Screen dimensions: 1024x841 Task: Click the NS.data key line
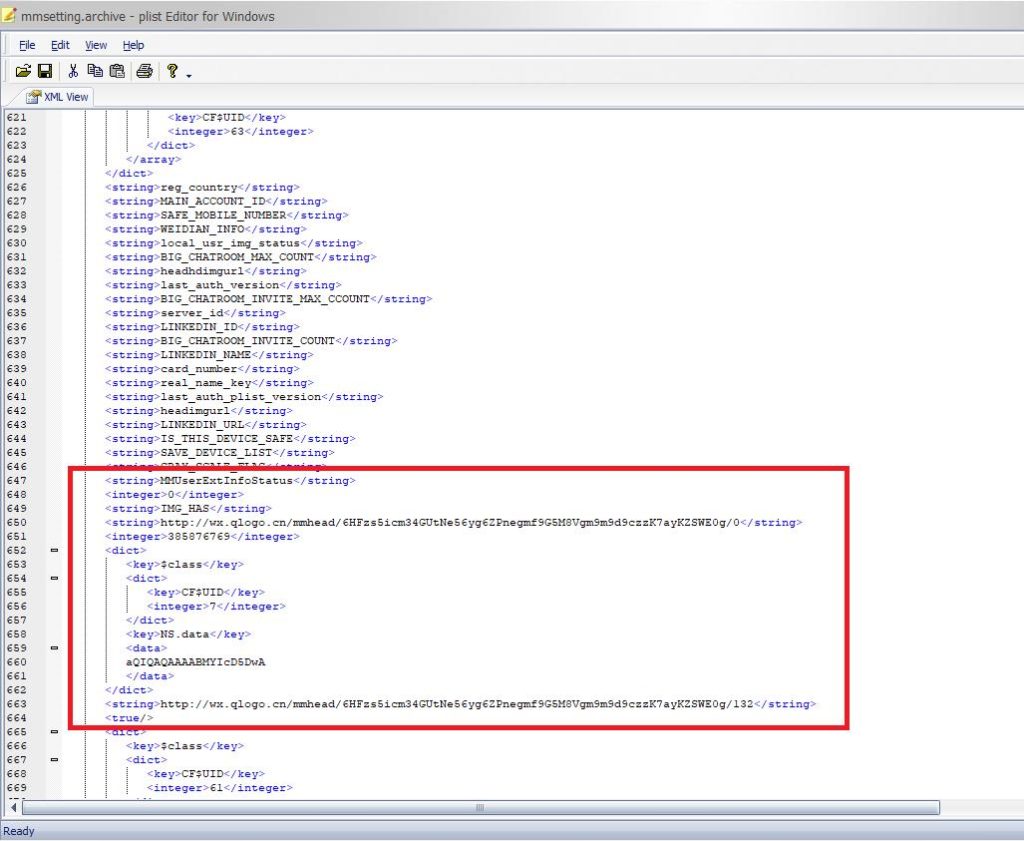pos(188,634)
